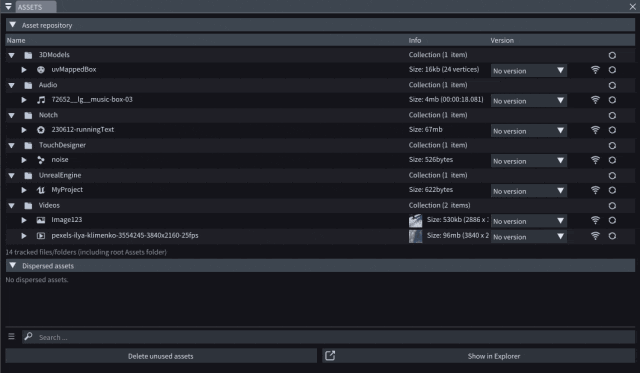Toggle the circle indicator for 3DModels folder
This screenshot has width=640, height=373.
pyautogui.click(x=612, y=55)
